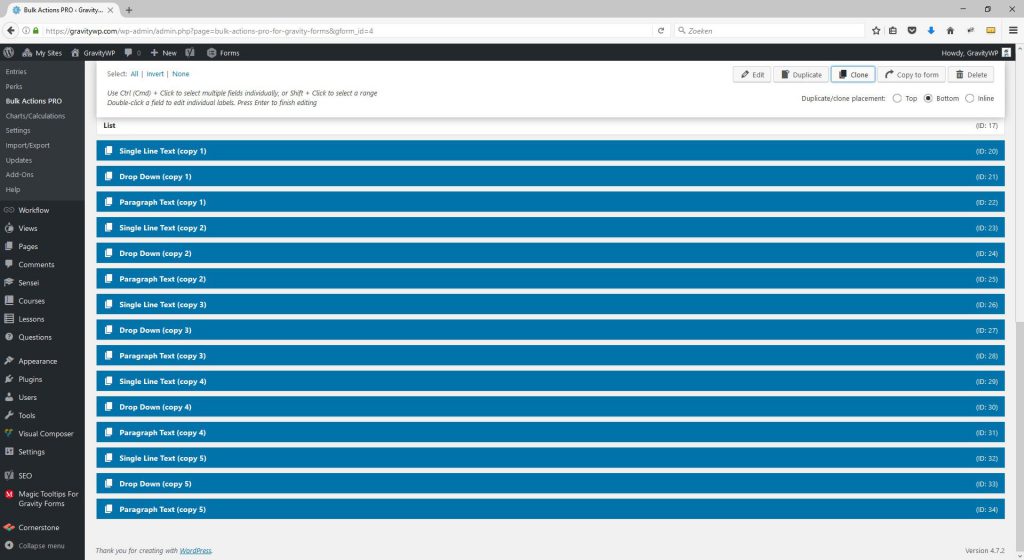1024x560 pixels.
Task: Open Charts/Calculations in the sidebar
Action: [x=35, y=116]
